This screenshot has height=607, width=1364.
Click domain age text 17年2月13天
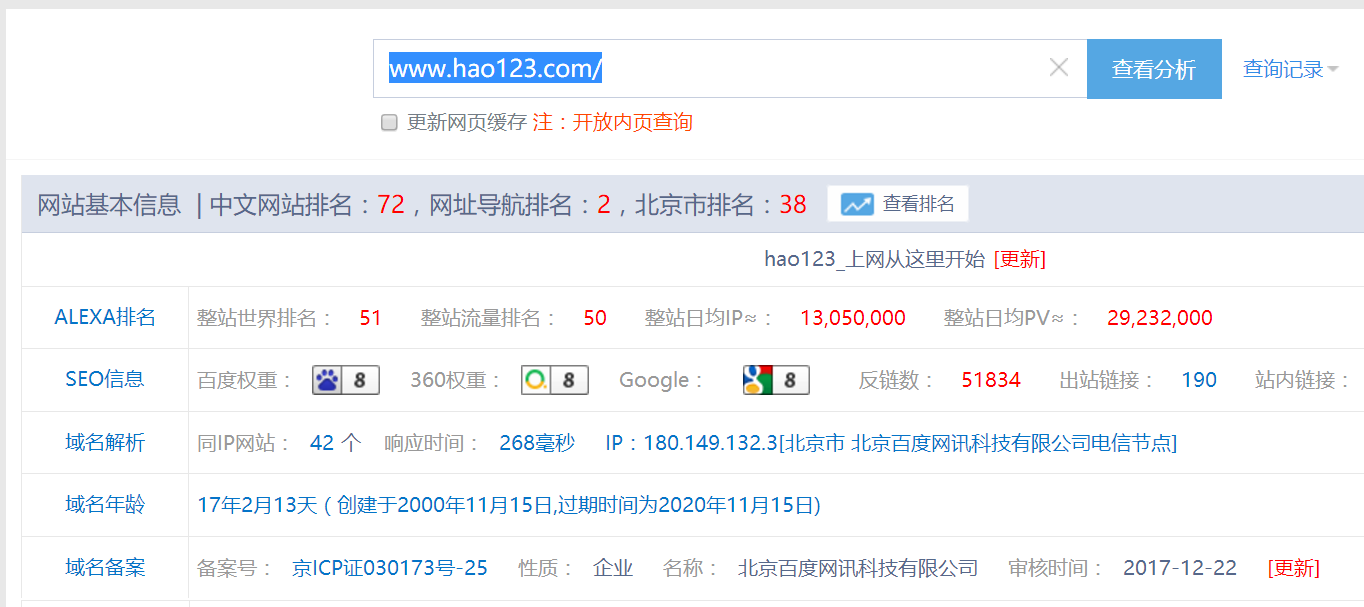tap(257, 505)
